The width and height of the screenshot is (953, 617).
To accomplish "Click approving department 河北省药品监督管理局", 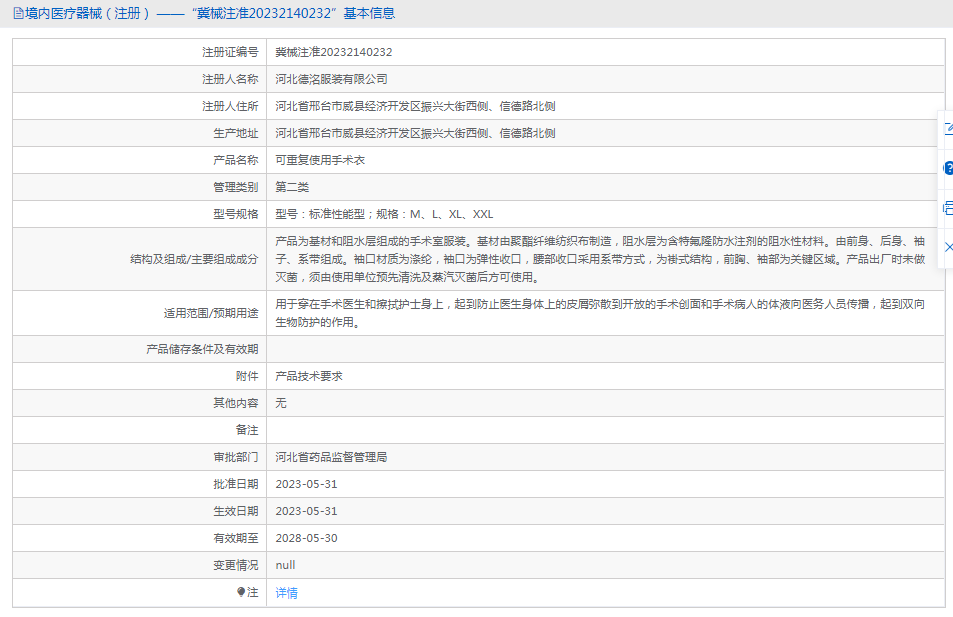I will click(x=331, y=457).
